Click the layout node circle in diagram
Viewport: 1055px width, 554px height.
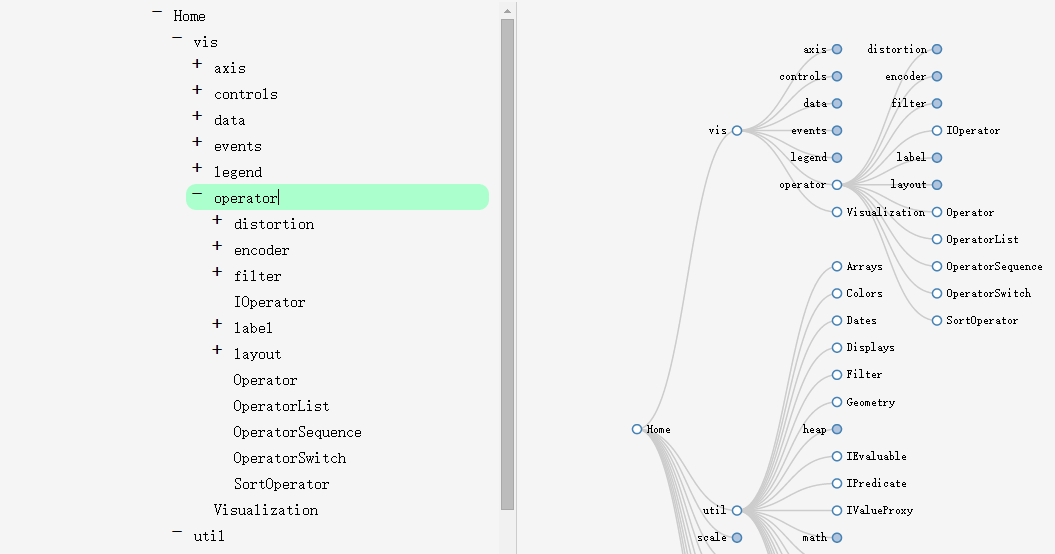point(937,184)
